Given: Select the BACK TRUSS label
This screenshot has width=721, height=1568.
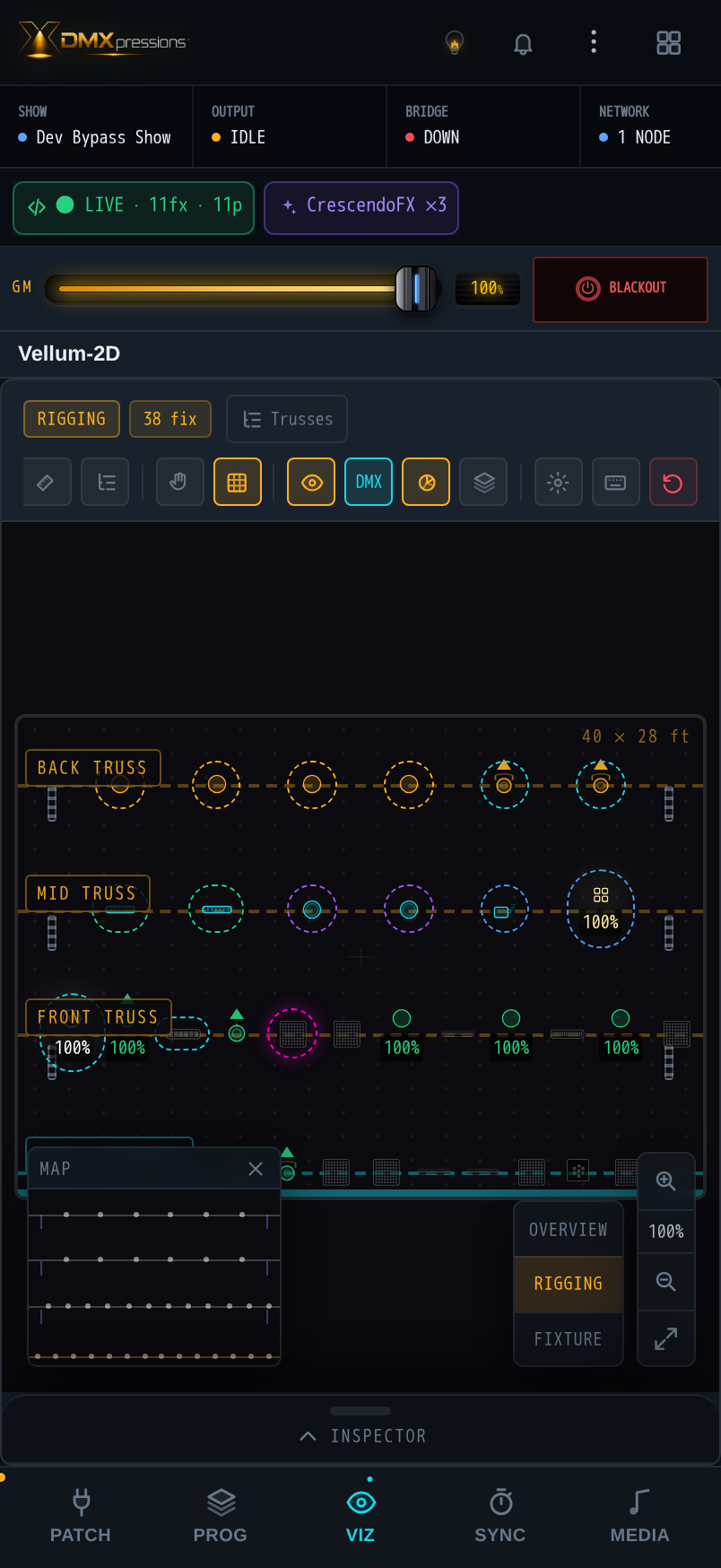Looking at the screenshot, I should coord(93,768).
